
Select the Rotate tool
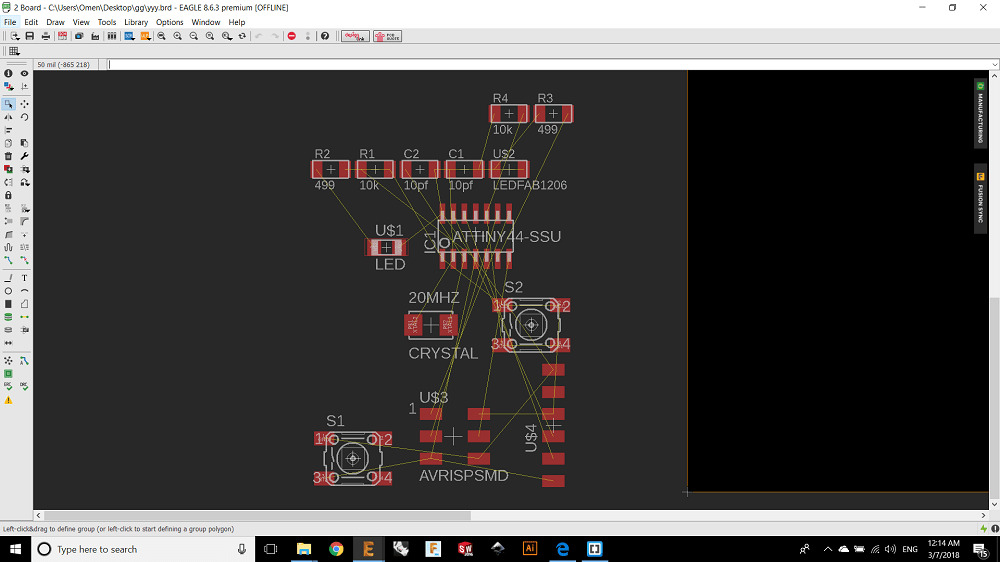pyautogui.click(x=24, y=117)
